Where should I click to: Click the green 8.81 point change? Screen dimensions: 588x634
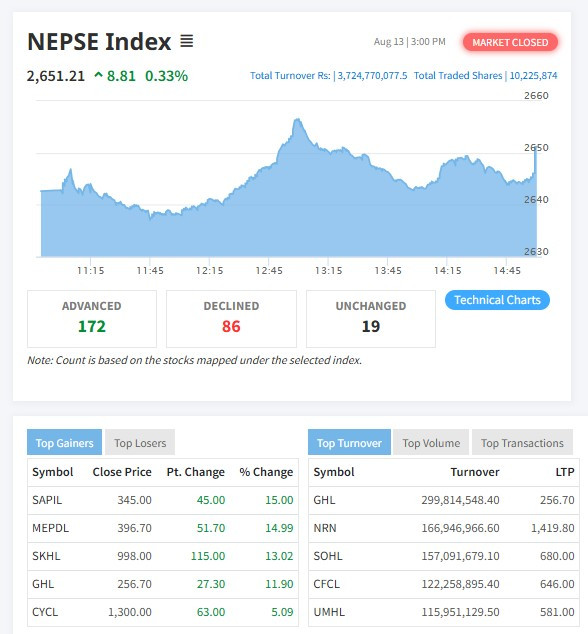(x=121, y=76)
